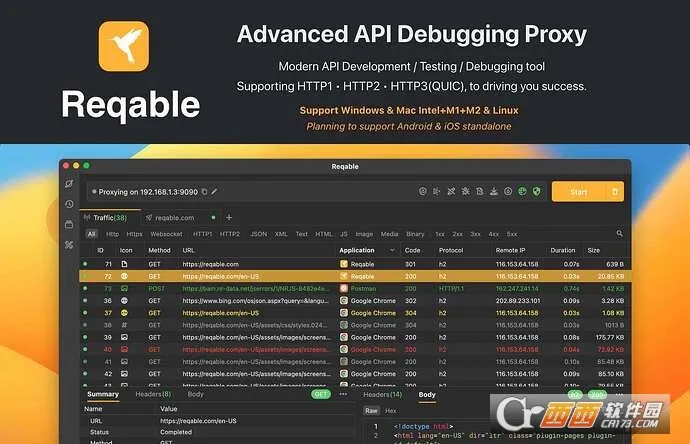The image size is (690, 444).
Task: Click the round face icon in the toolbar
Action: pyautogui.click(x=422, y=191)
